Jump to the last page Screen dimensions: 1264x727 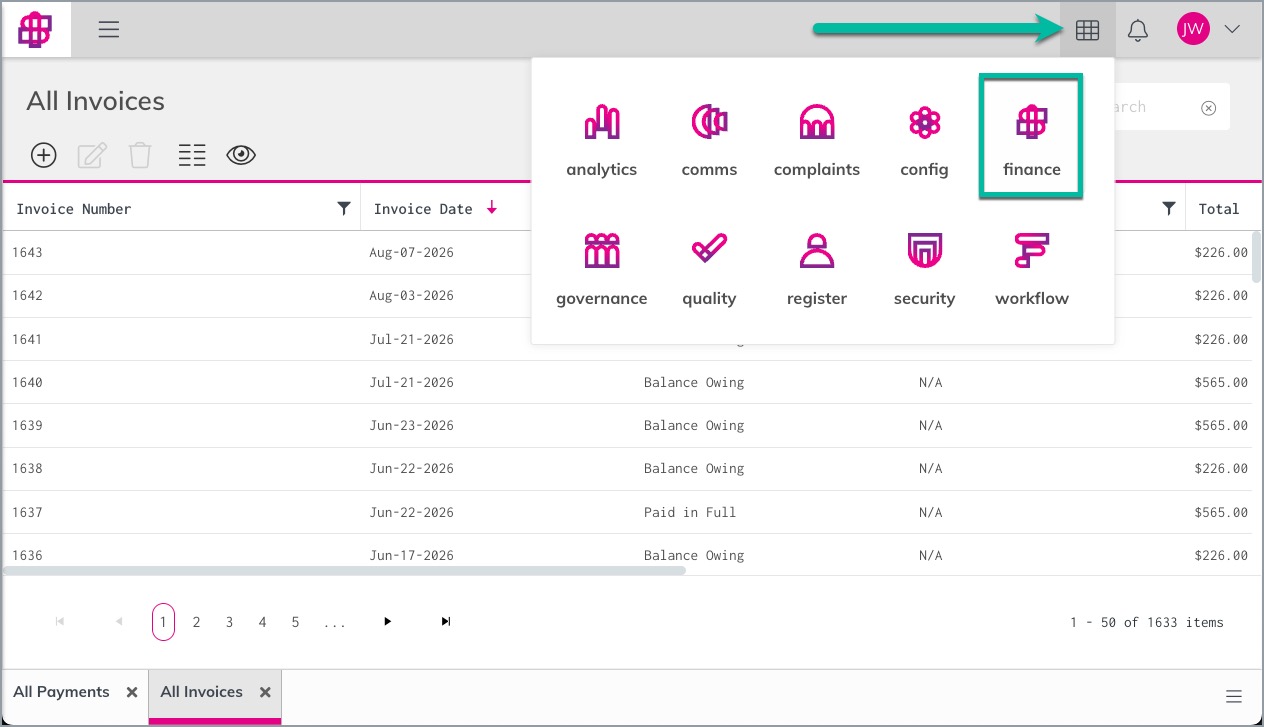pyautogui.click(x=446, y=622)
